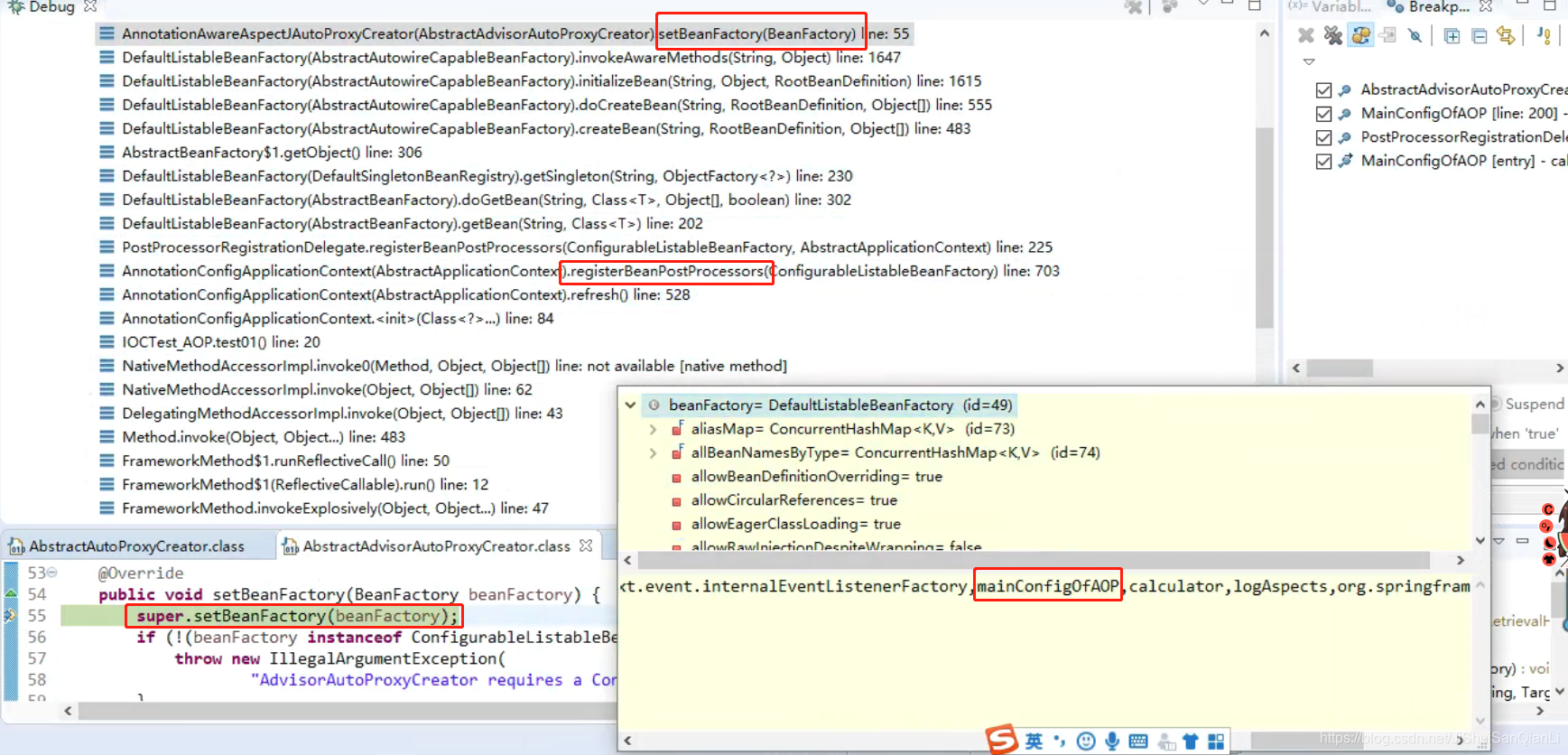Expand aliasMap ConcurrentHashMap node
The image size is (1568, 755).
tap(653, 429)
